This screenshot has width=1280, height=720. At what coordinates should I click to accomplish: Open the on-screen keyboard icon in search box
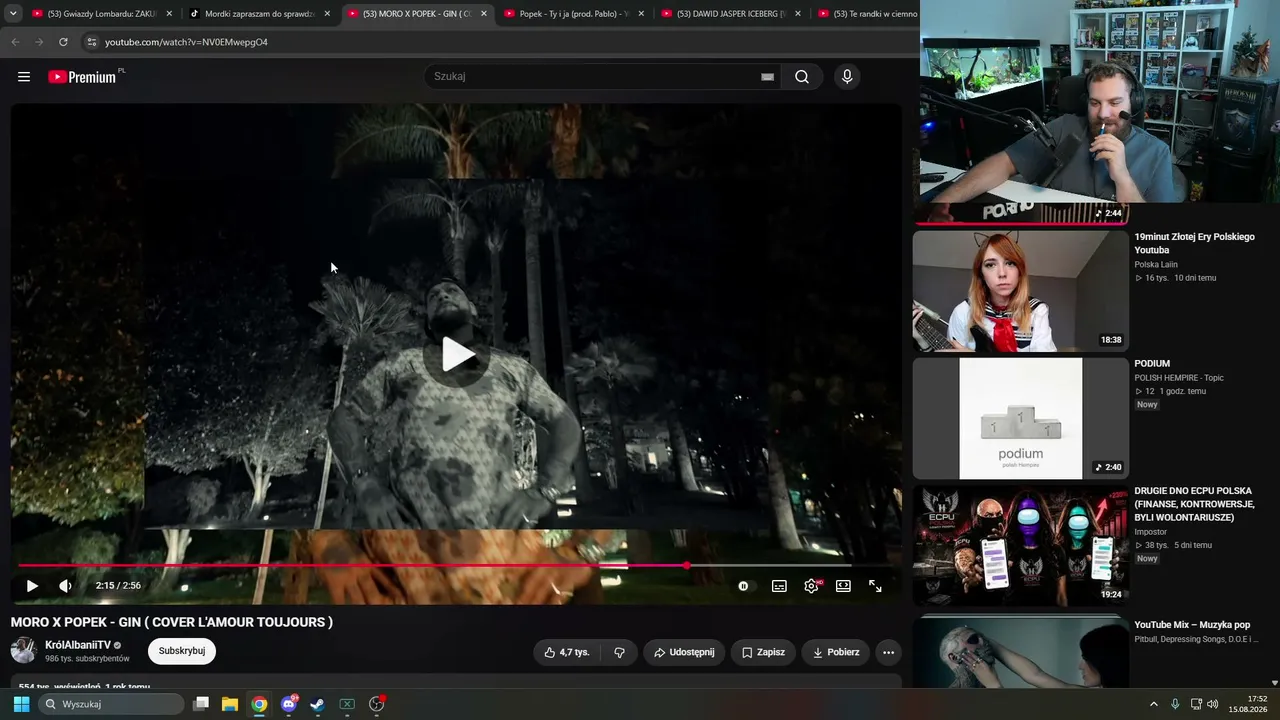(x=767, y=77)
